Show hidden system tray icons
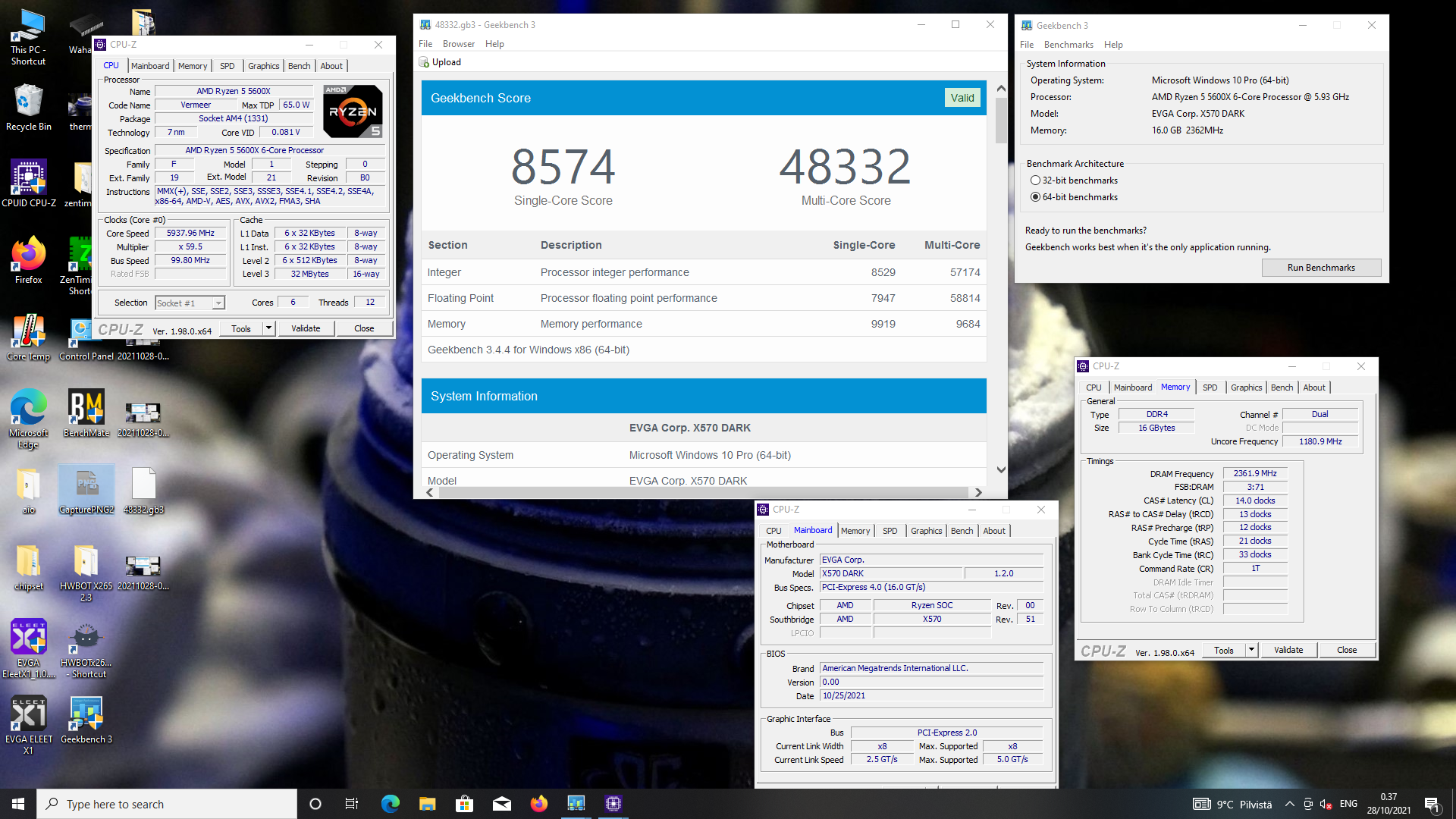The image size is (1456, 819). coord(1289,804)
